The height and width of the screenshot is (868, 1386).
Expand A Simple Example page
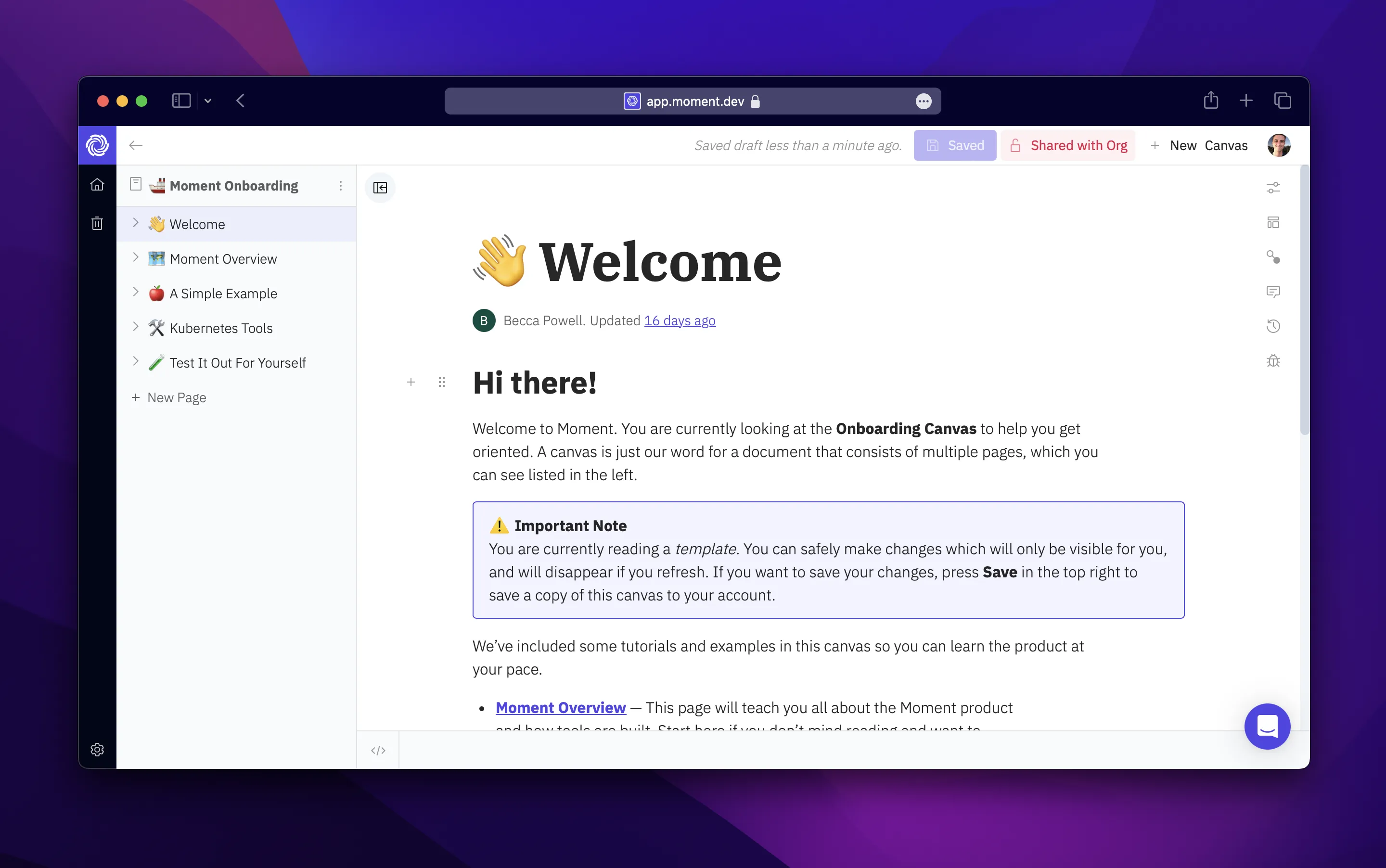[136, 292]
